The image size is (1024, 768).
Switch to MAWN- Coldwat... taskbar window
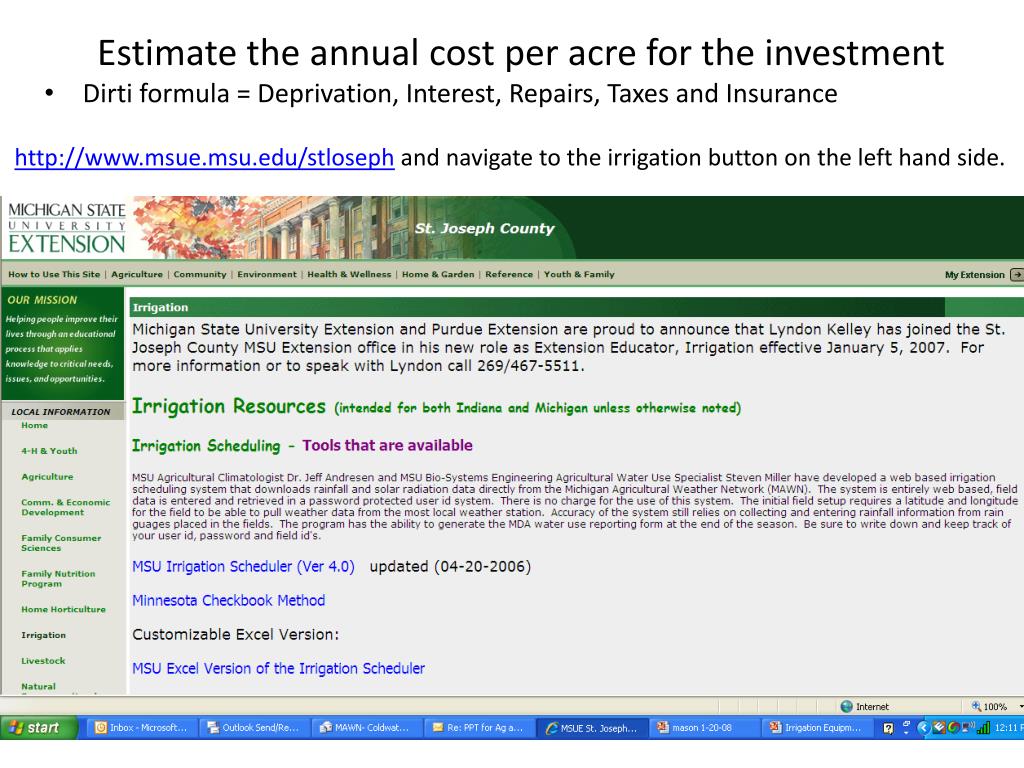click(x=366, y=728)
